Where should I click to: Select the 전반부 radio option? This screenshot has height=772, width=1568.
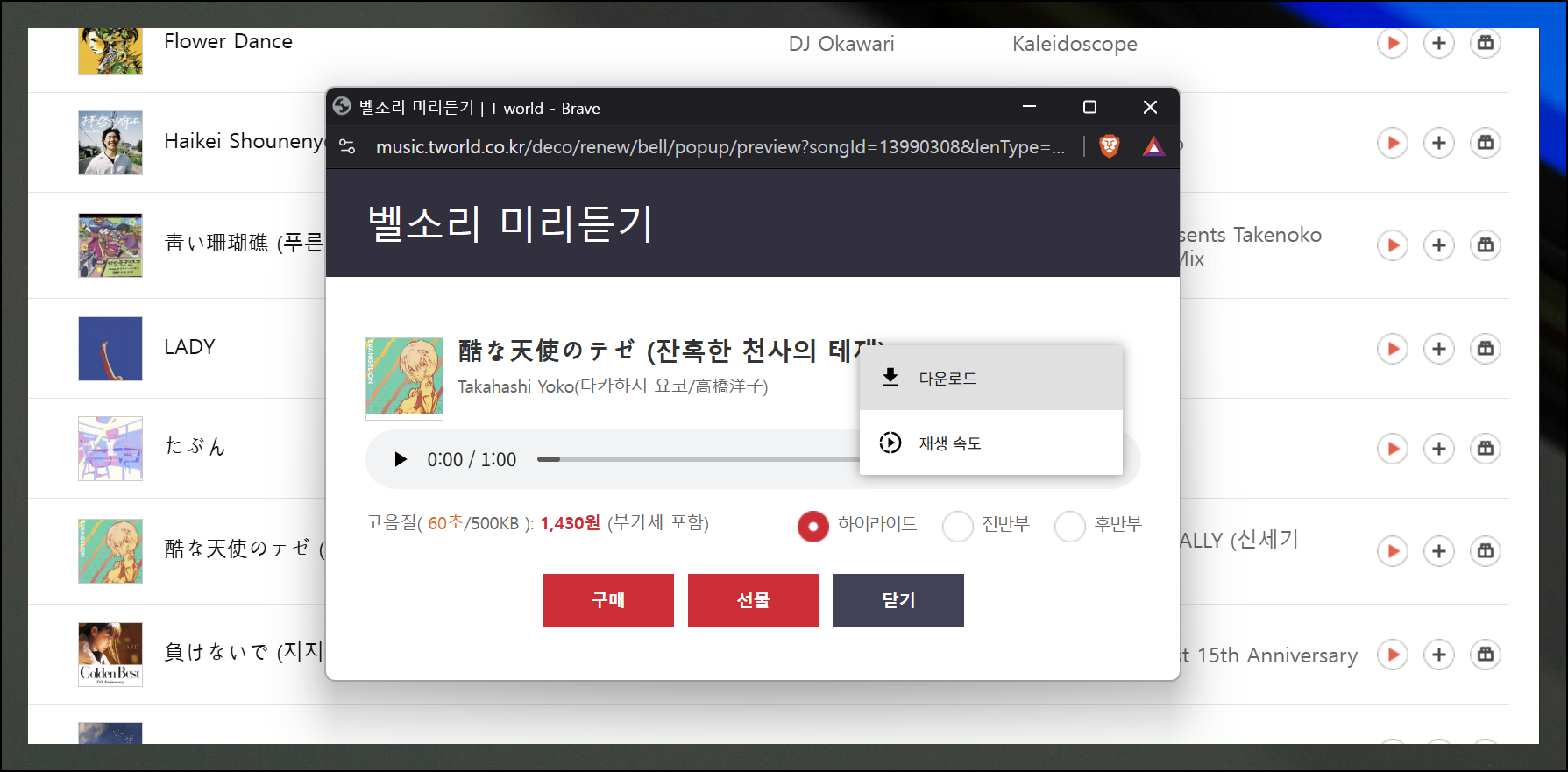[957, 527]
